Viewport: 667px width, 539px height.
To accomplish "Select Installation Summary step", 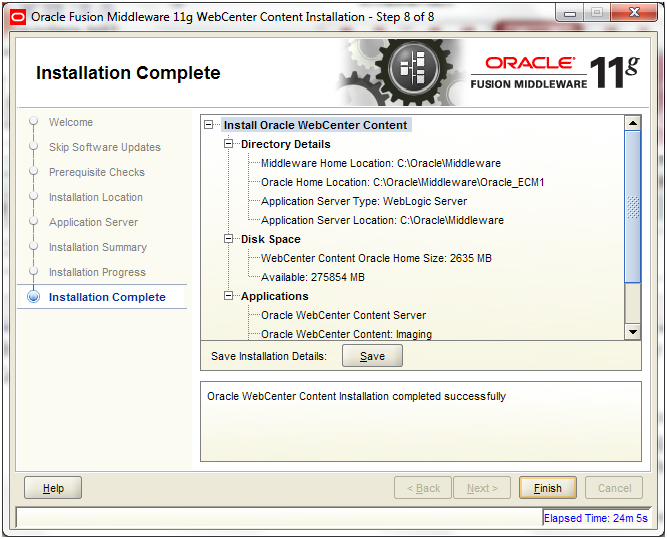I will 98,247.
